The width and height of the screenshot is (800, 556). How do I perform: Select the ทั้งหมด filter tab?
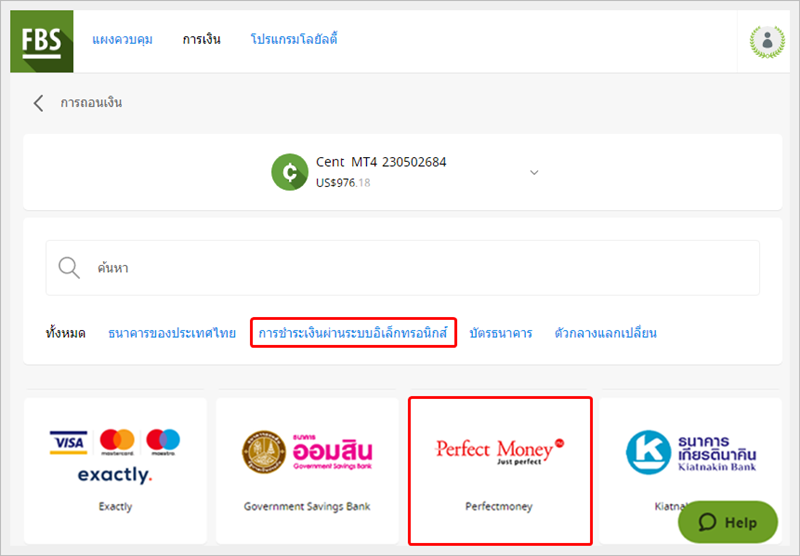(x=65, y=333)
